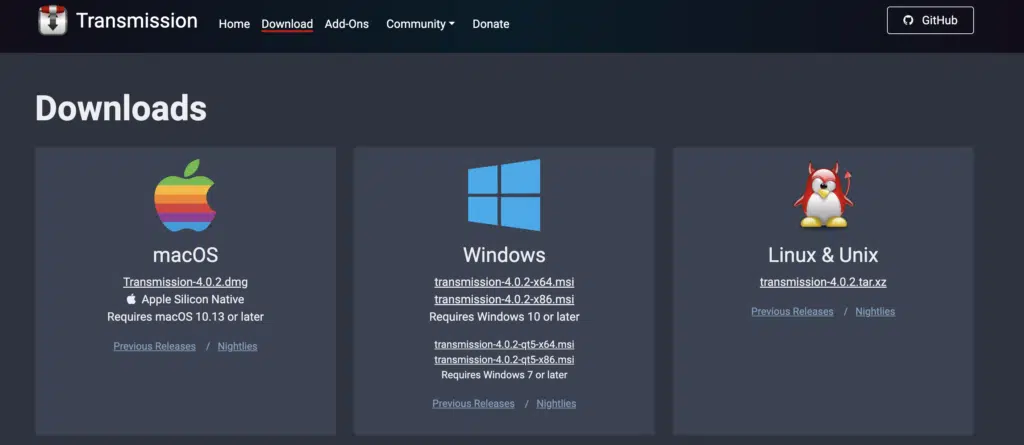The height and width of the screenshot is (445, 1024).
Task: Click the Linux & Unix card title
Action: tap(823, 255)
